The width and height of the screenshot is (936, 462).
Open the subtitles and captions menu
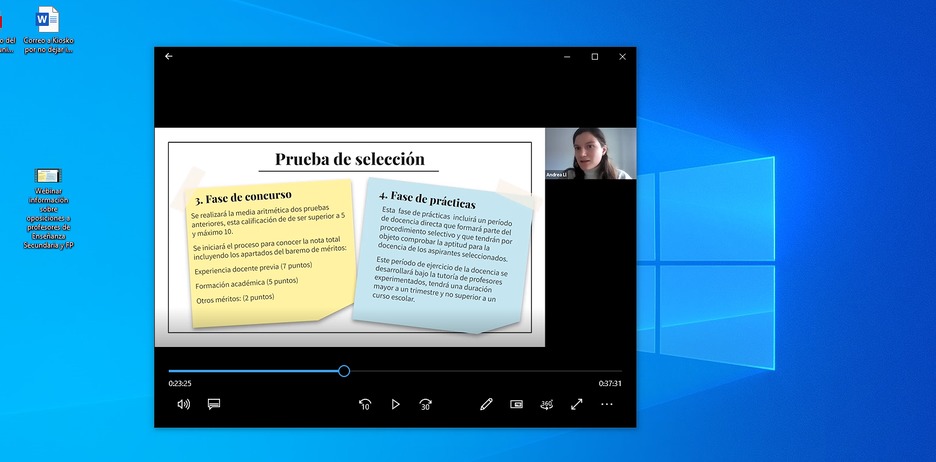pyautogui.click(x=213, y=404)
